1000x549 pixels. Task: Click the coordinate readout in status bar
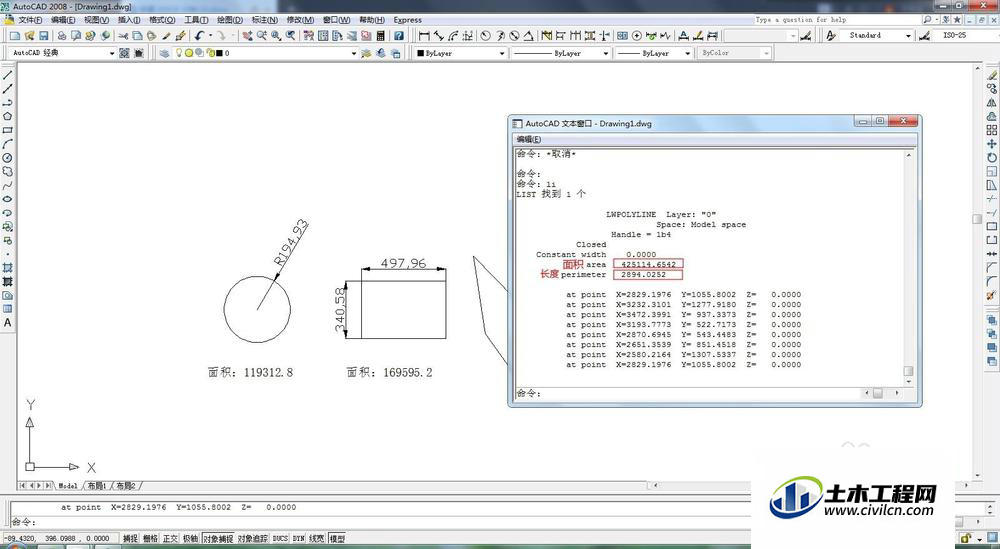(x=61, y=539)
